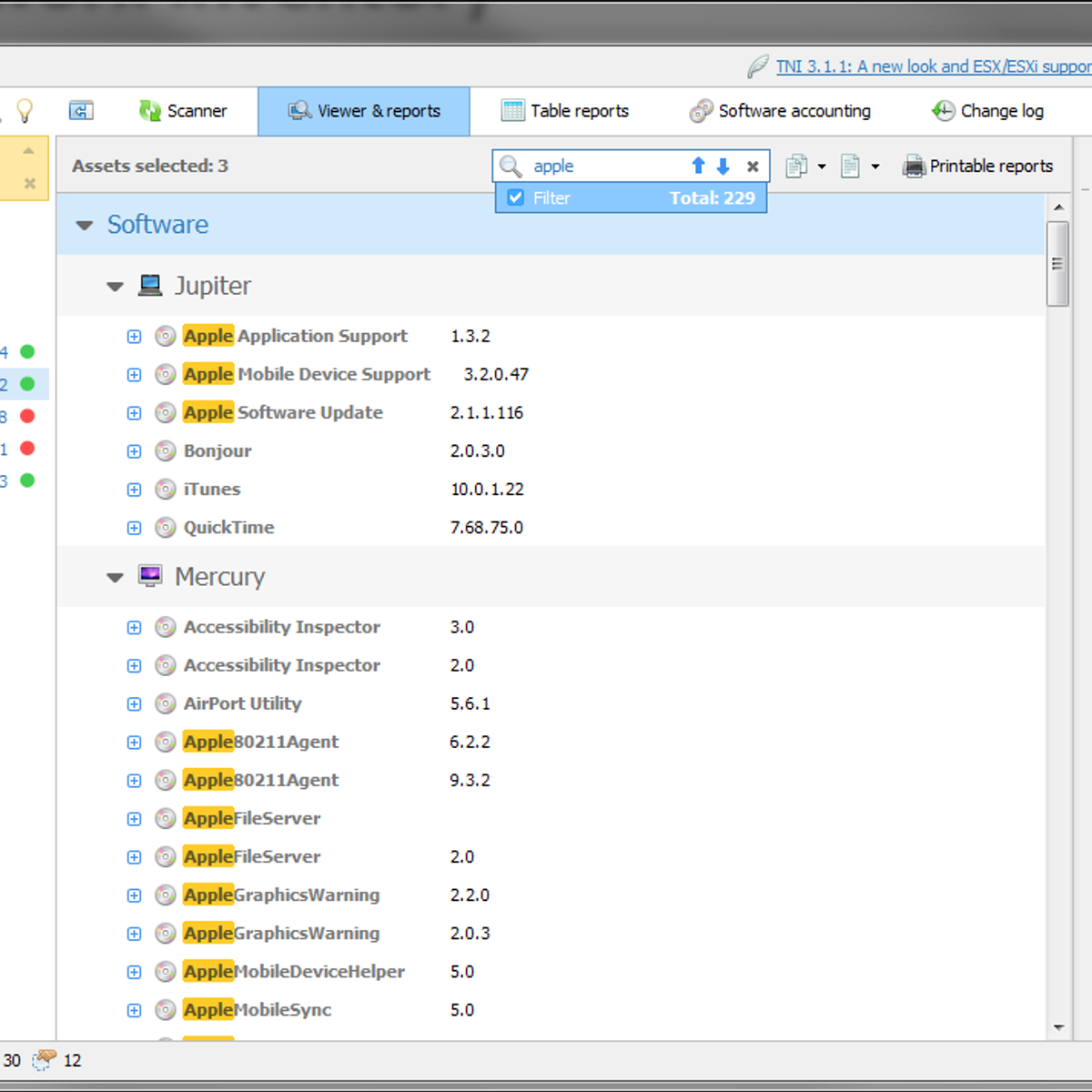Image resolution: width=1092 pixels, height=1092 pixels.
Task: Expand Accessibility Inspector 3.0 entry
Action: tap(135, 628)
